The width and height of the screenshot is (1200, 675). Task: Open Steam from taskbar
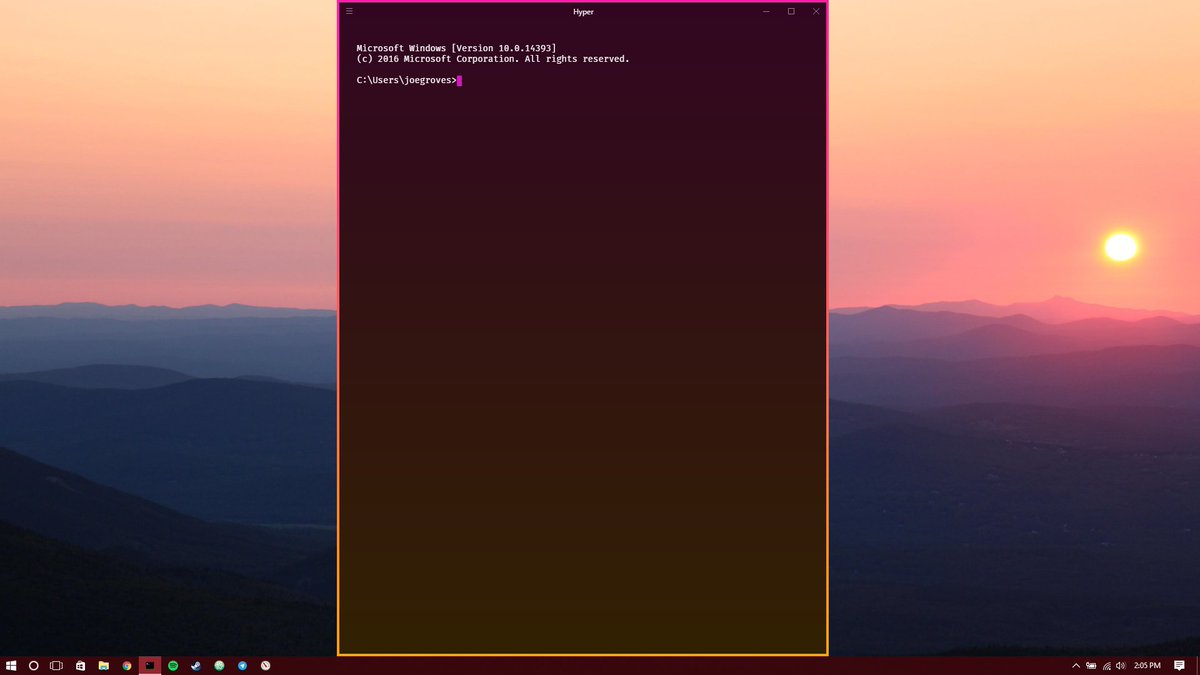pos(196,665)
